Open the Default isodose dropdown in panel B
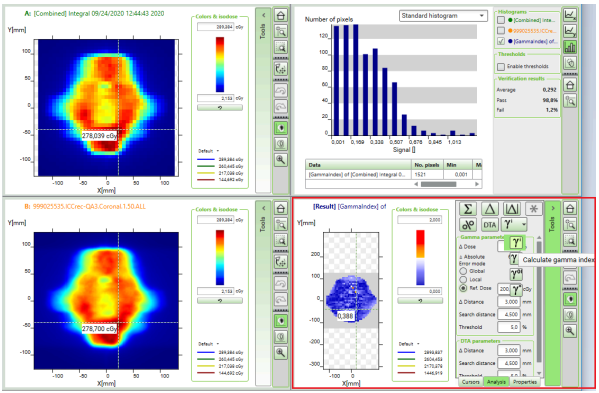599x393 pixels. click(209, 344)
